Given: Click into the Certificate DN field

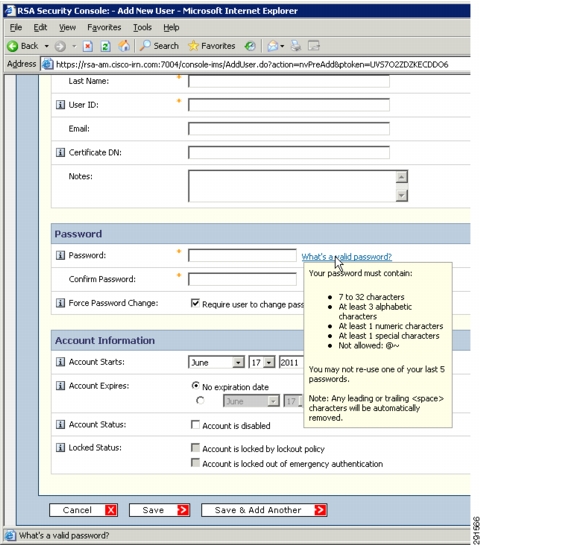Looking at the screenshot, I should pos(289,152).
